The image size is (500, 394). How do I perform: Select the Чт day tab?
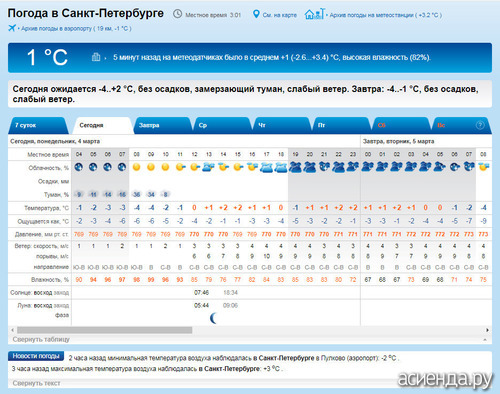[x=282, y=125]
